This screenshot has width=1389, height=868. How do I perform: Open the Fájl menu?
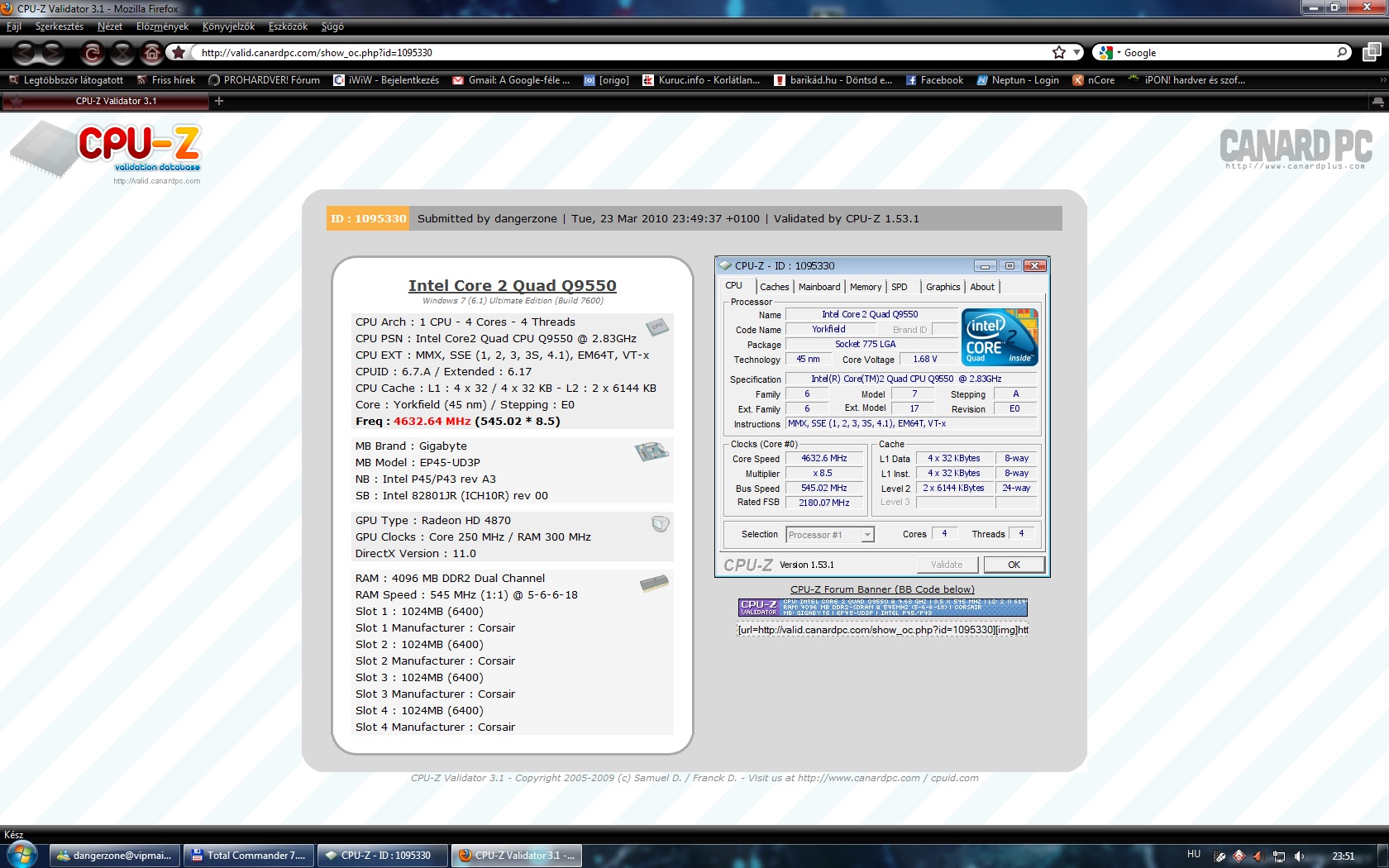coord(14,26)
